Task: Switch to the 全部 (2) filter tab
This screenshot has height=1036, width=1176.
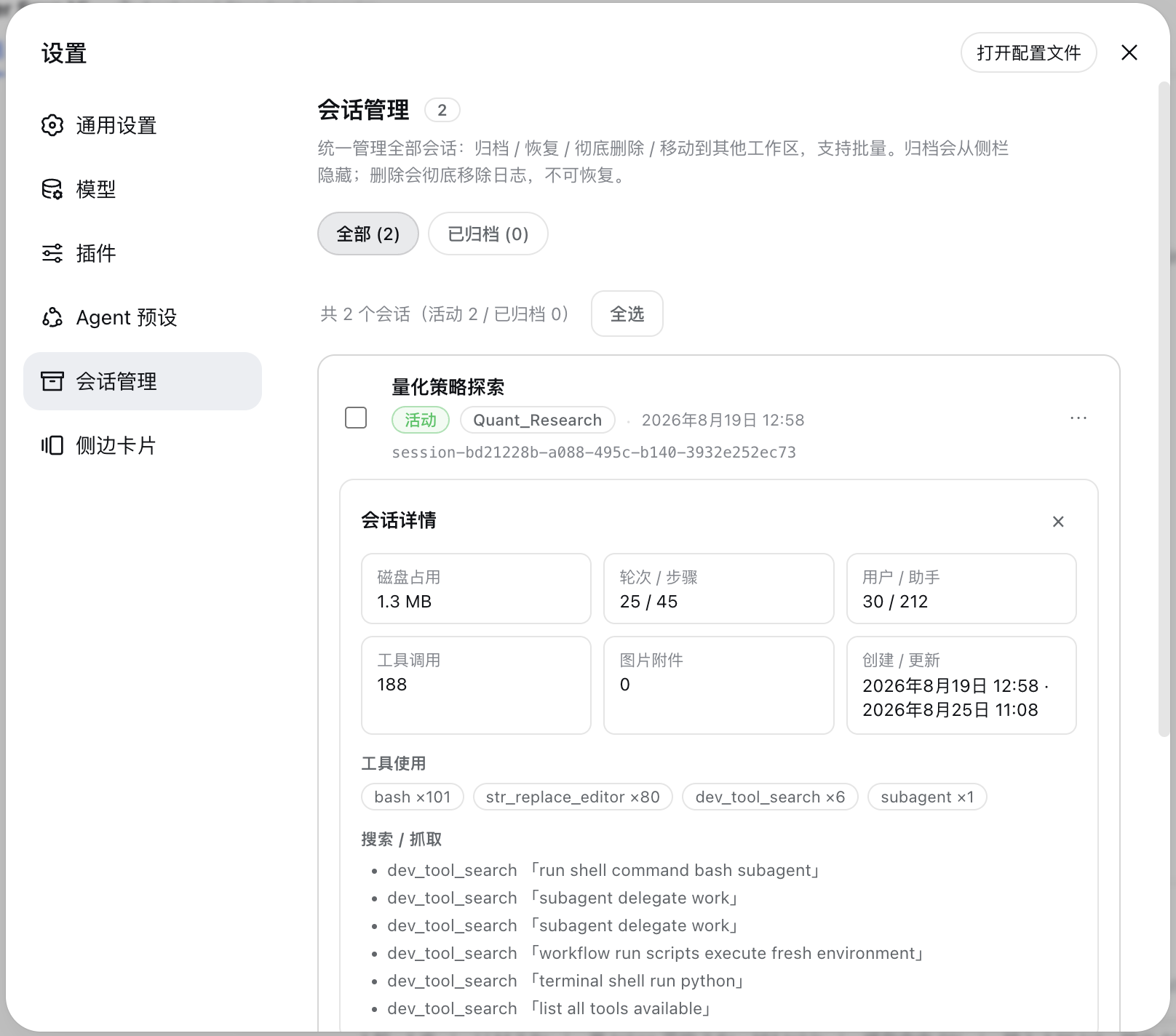Action: 368,234
